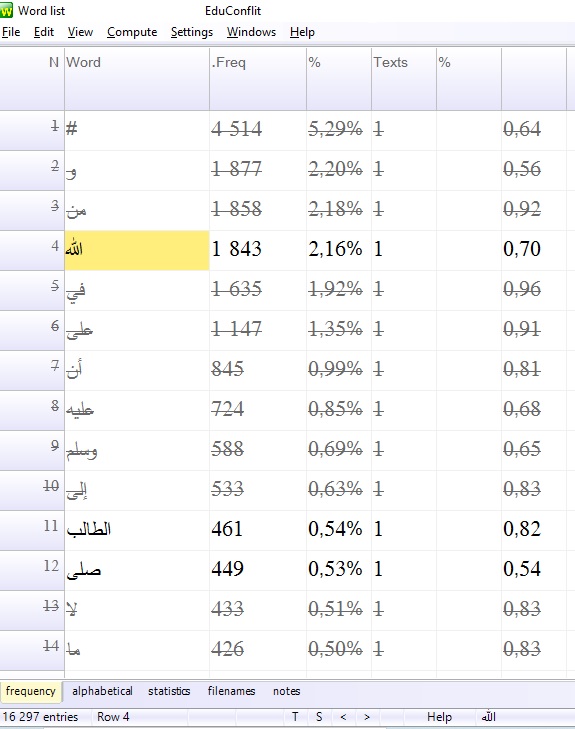Switch to the alphabetical tab
575x729 pixels.
coord(102,691)
